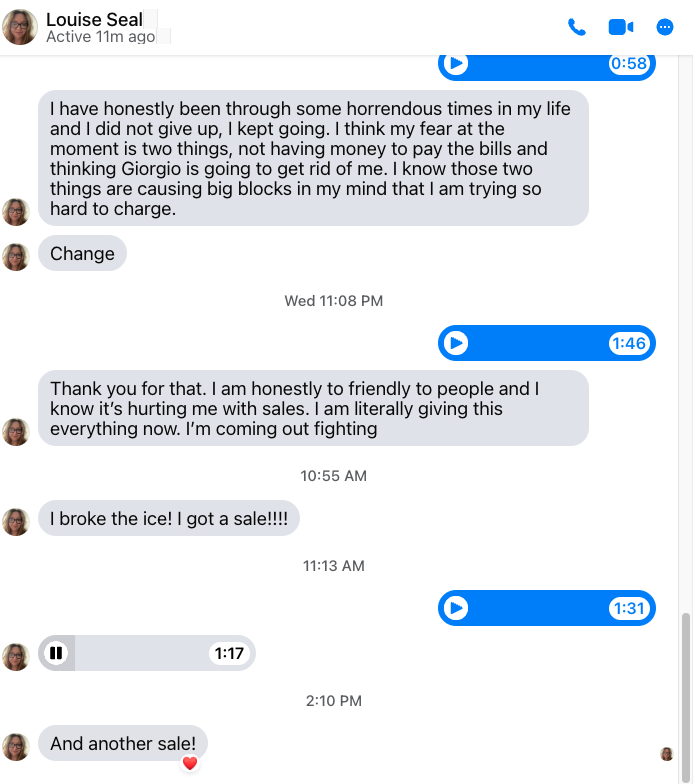Click the 0:58 duration label

[x=629, y=64]
